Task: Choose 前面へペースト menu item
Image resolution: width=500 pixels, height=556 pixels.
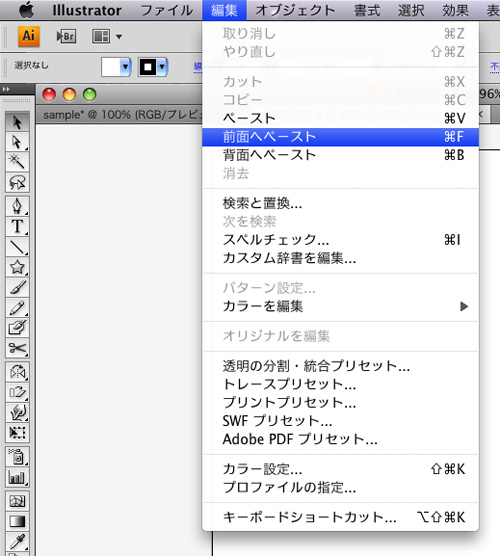Action: click(x=340, y=137)
